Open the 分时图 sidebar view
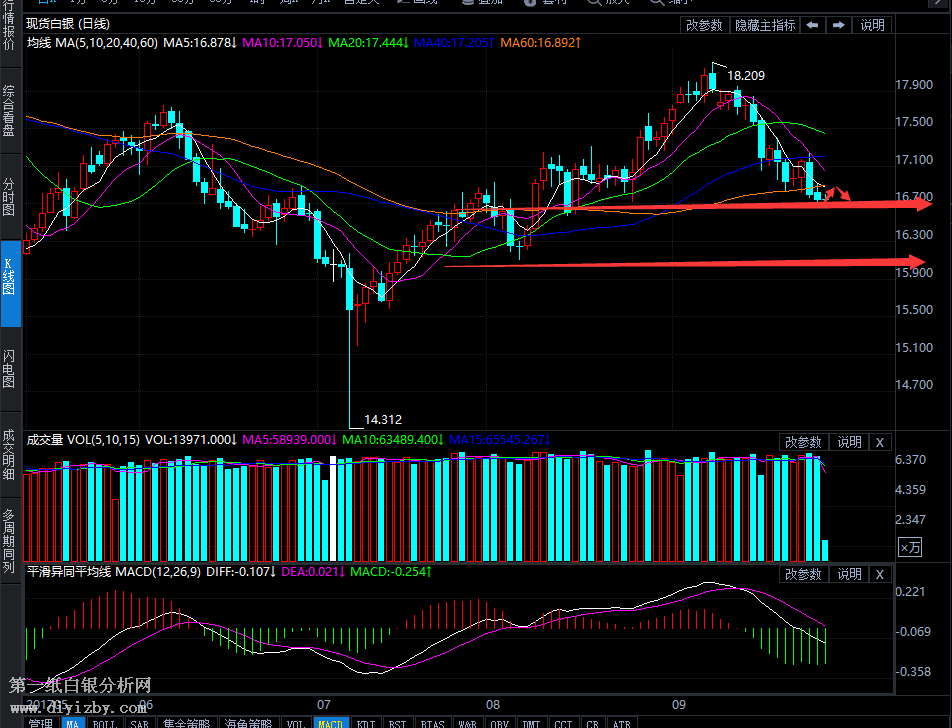The image size is (952, 728). click(x=9, y=197)
